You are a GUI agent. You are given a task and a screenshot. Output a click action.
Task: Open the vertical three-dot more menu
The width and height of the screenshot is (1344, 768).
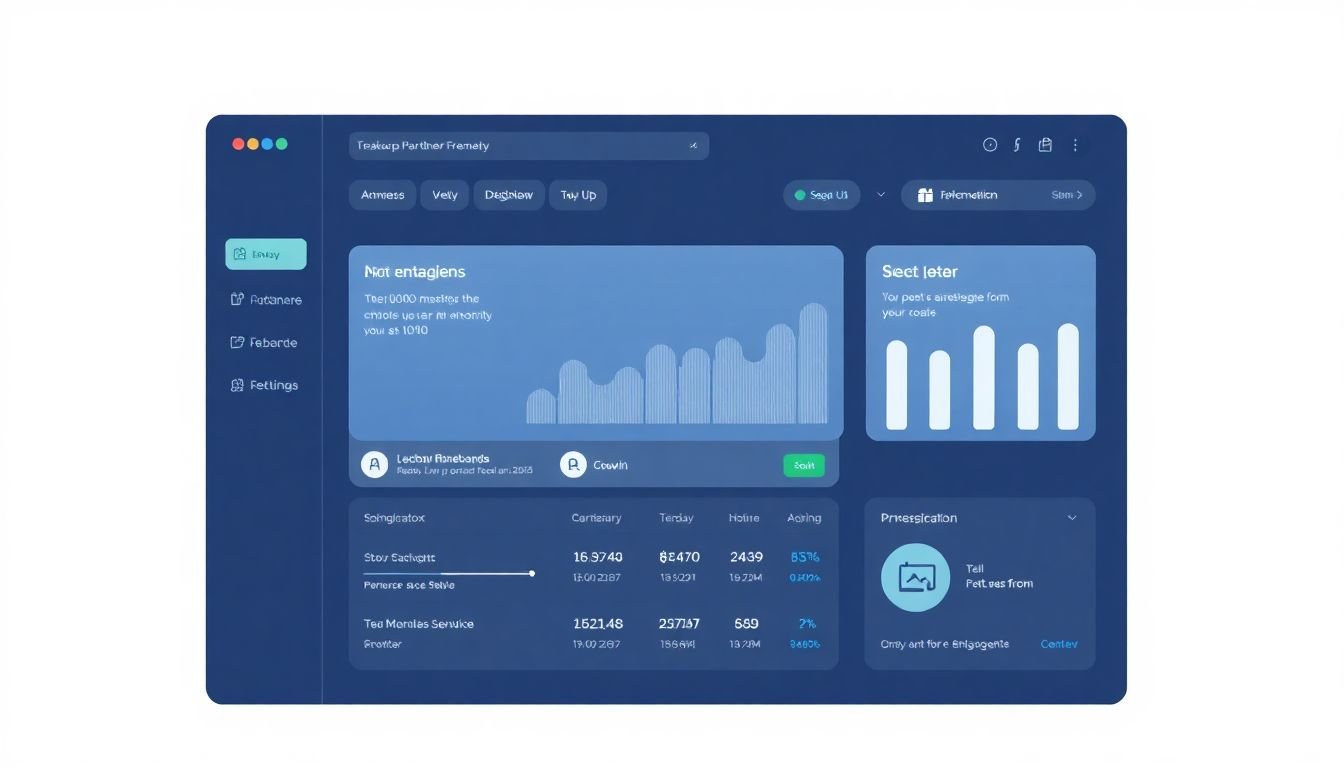click(x=1075, y=145)
